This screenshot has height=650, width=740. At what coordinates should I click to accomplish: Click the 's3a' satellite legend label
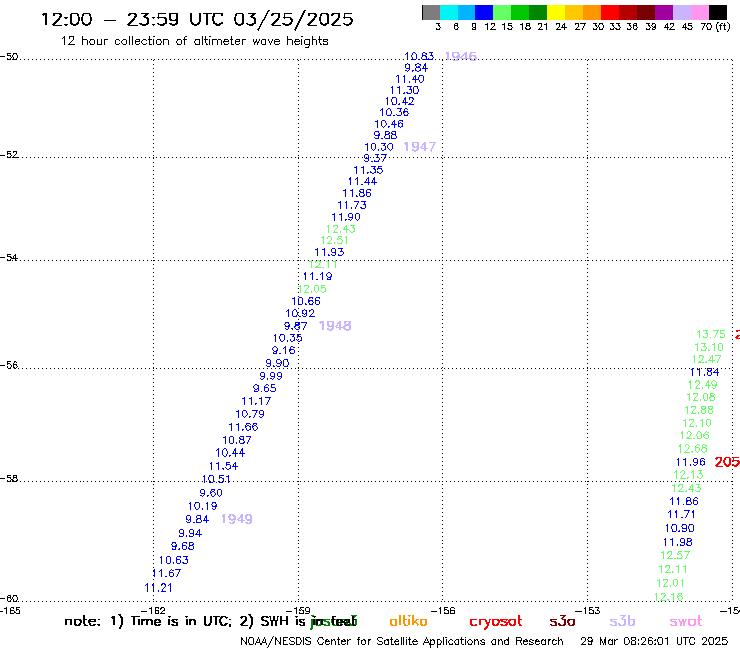pos(562,621)
